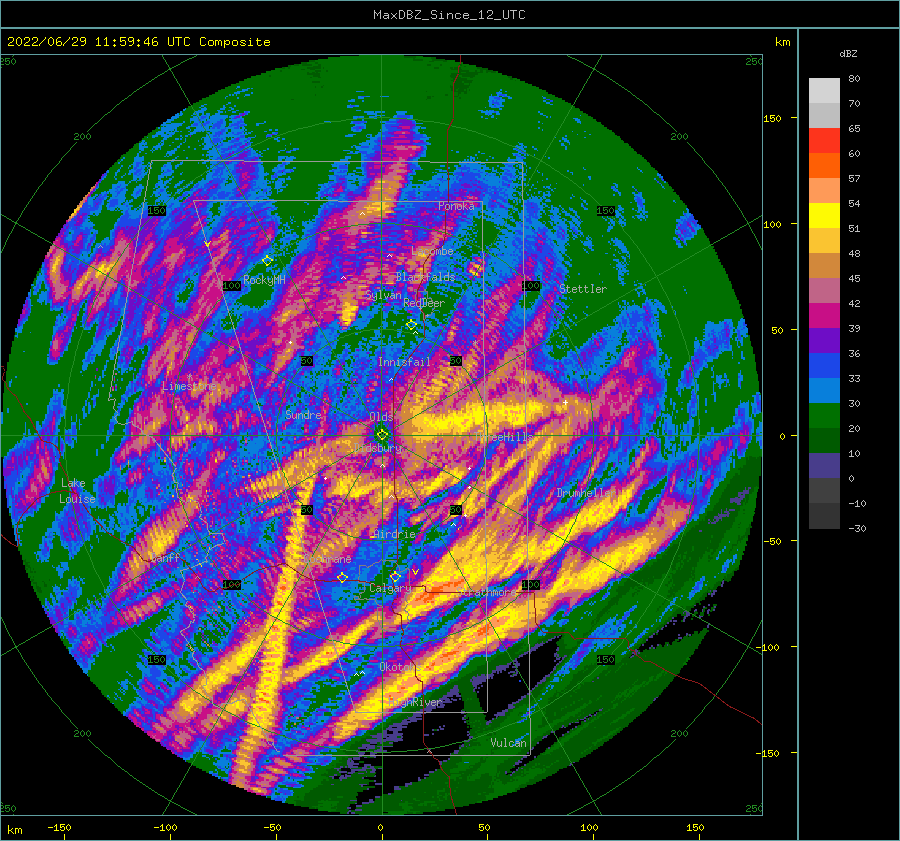Click the 80 value on dBZ legend

point(854,79)
